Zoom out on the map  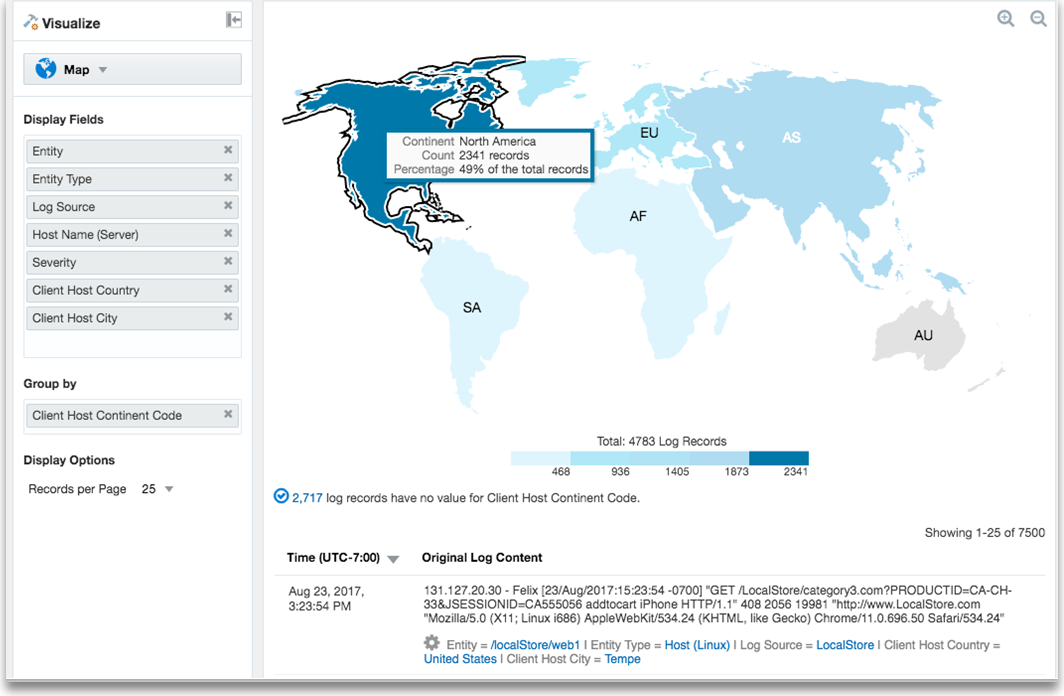[1039, 19]
